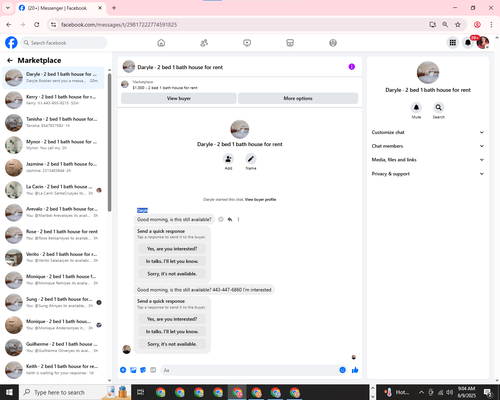This screenshot has height=400, width=500.
Task: Send a thumbs up like
Action: pos(355,370)
